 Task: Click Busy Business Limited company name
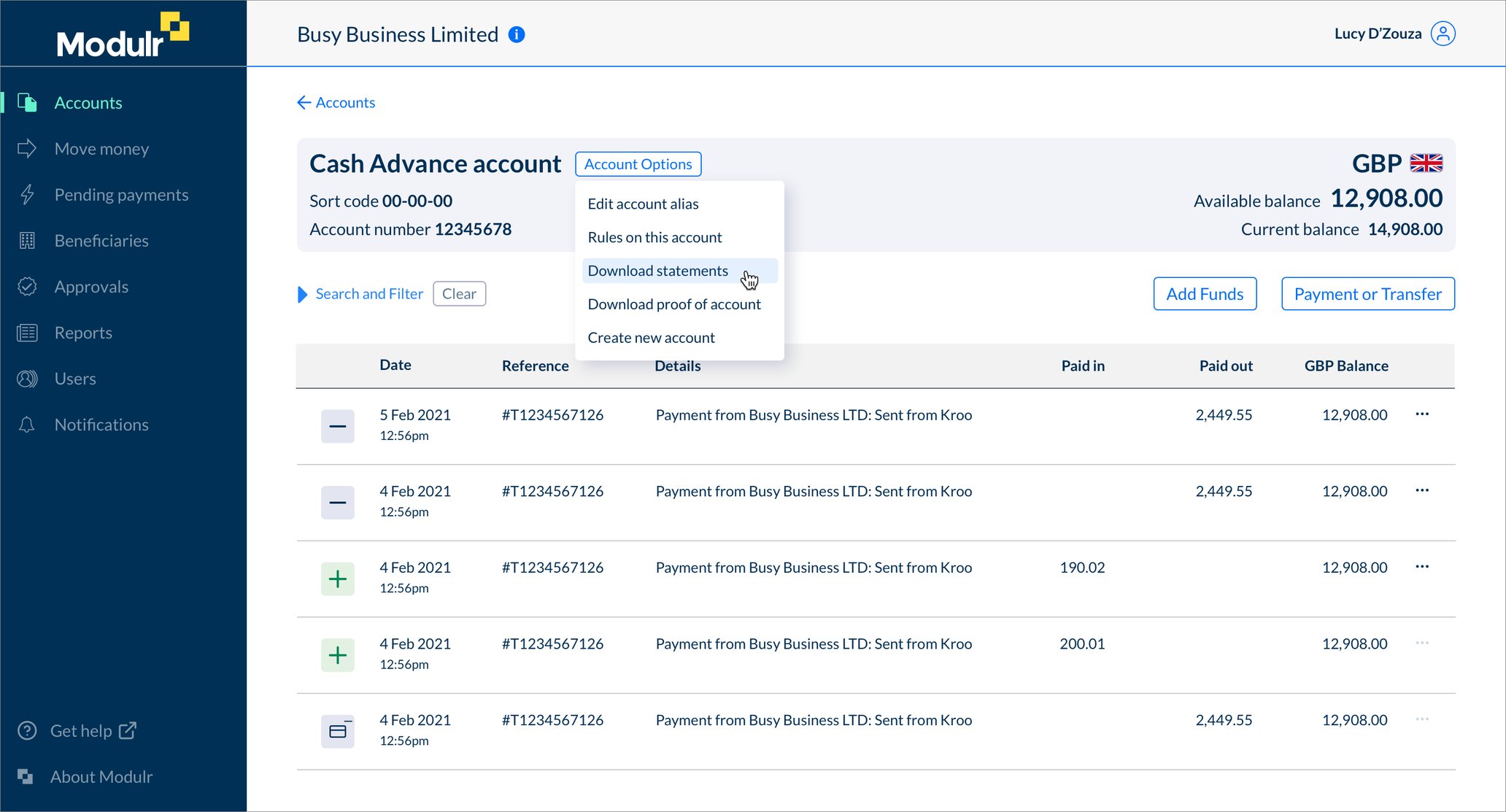click(398, 34)
